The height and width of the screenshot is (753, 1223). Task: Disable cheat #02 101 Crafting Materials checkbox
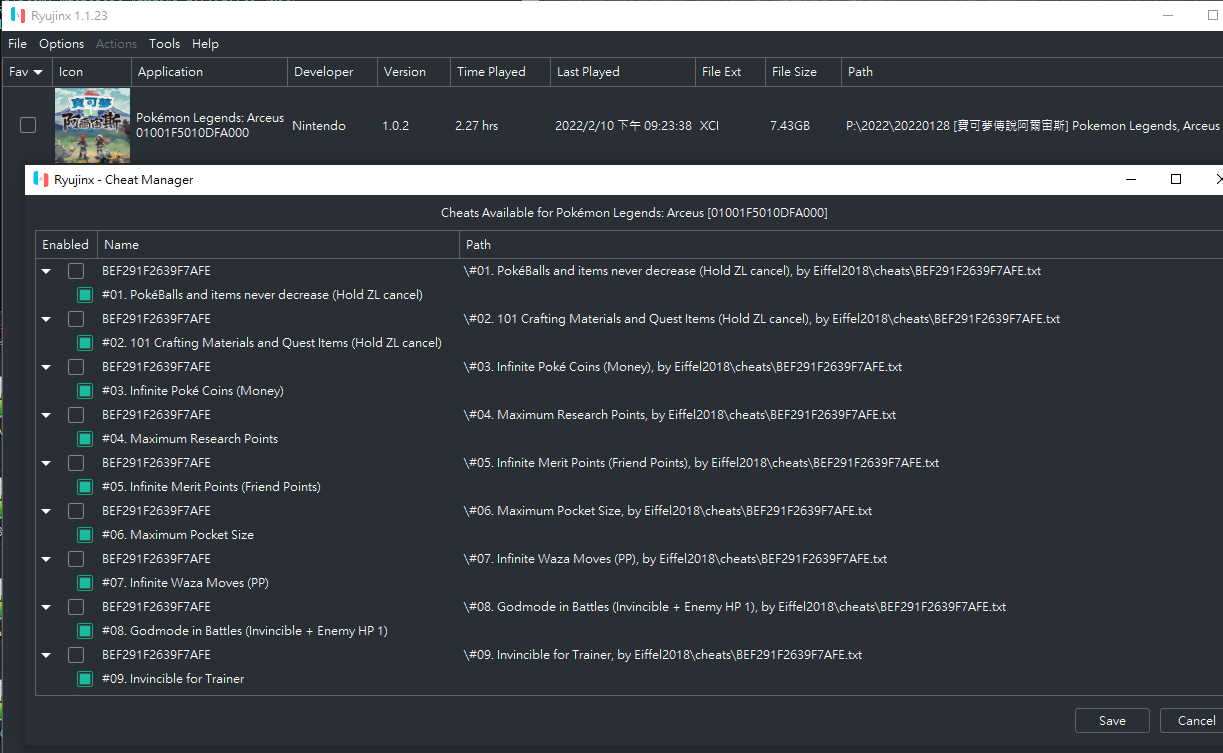click(x=85, y=343)
